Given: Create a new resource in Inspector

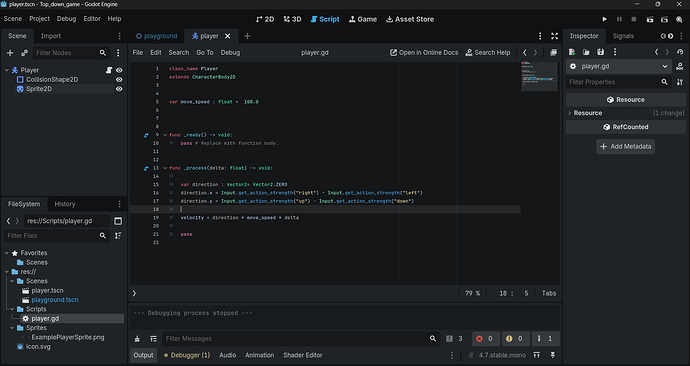Looking at the screenshot, I should (572, 52).
